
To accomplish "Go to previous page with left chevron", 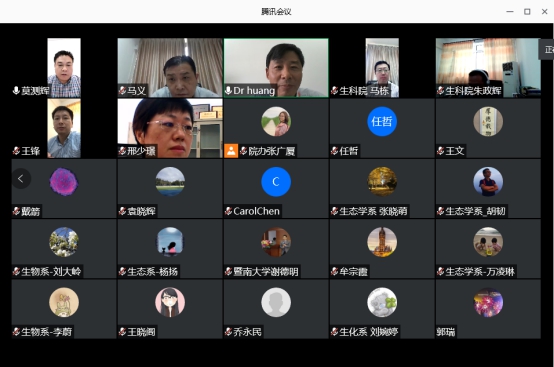I will point(21,179).
